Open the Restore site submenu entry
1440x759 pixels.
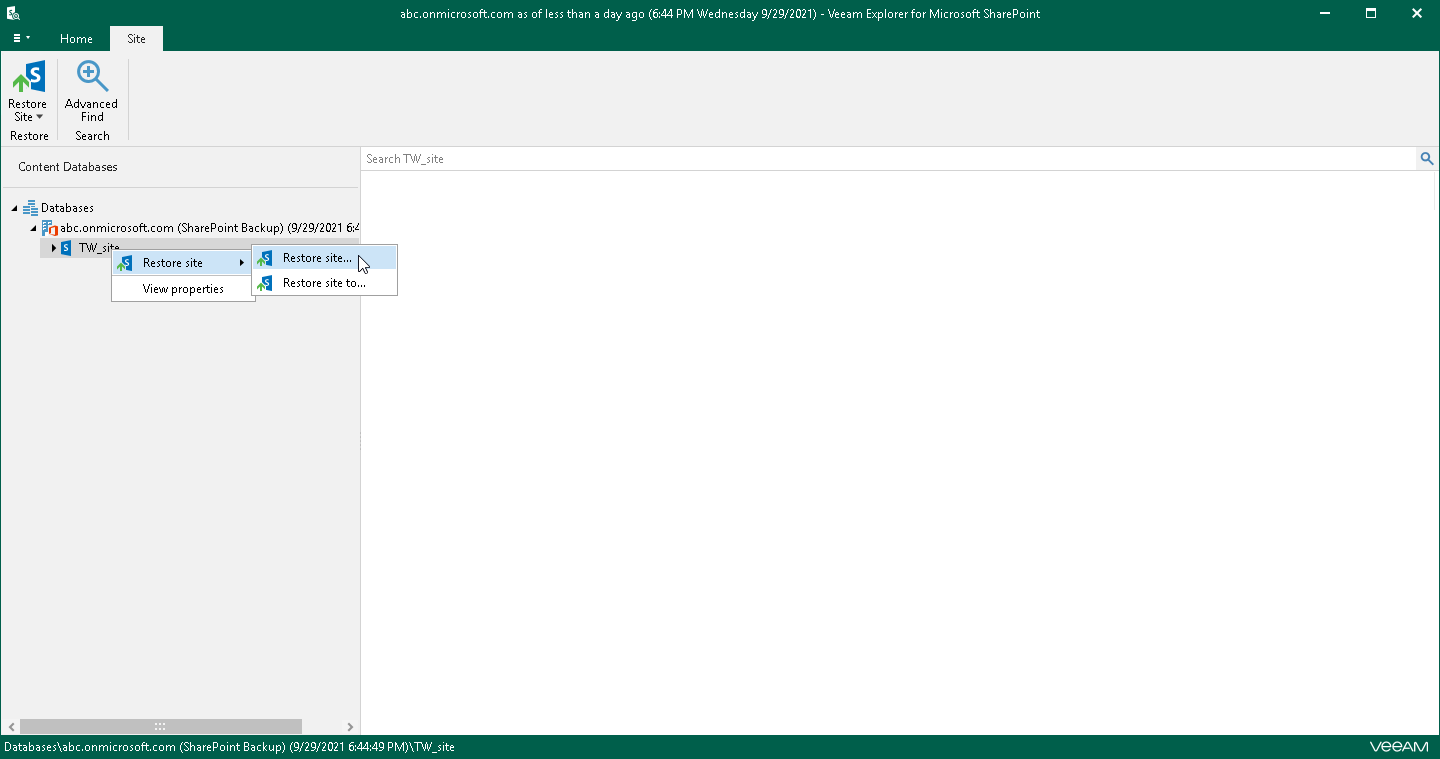[183, 263]
